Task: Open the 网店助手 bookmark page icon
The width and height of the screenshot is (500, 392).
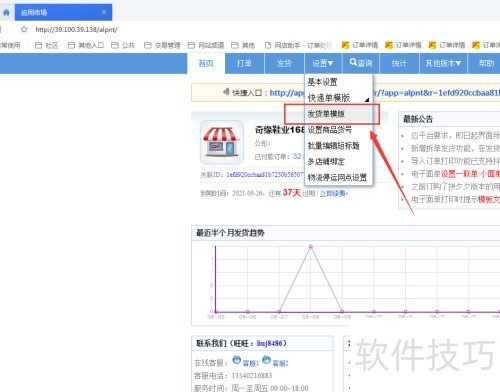Action: pyautogui.click(x=268, y=45)
